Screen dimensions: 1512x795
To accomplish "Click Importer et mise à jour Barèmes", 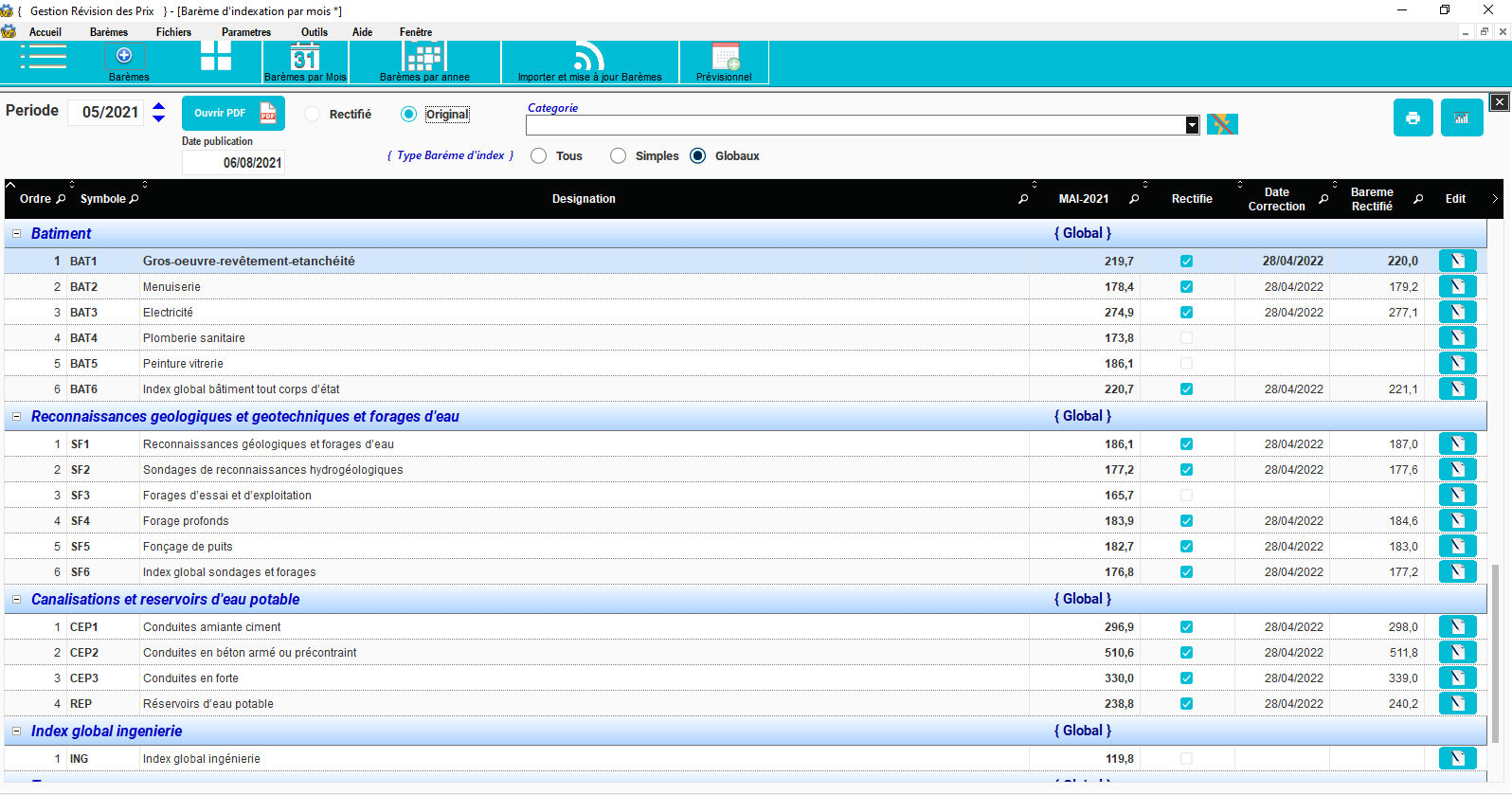I will 589,63.
